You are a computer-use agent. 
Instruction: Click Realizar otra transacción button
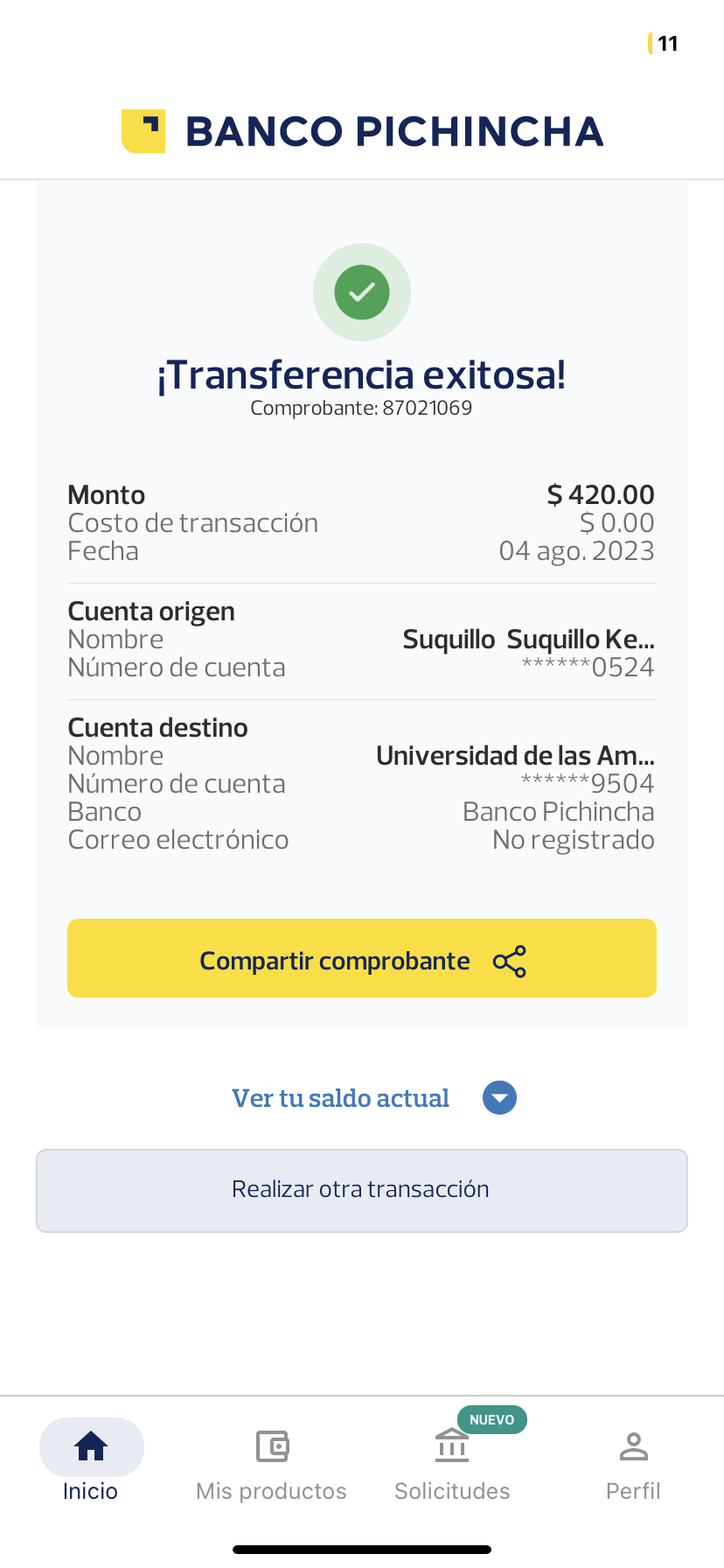362,1190
